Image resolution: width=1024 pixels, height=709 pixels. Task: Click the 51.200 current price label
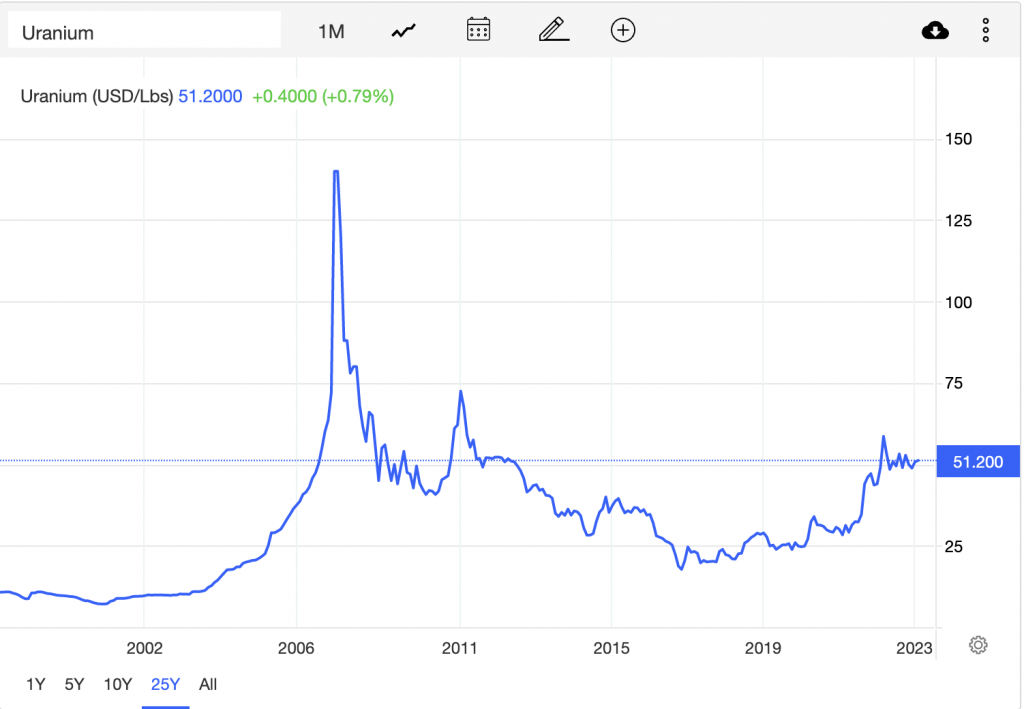pyautogui.click(x=978, y=462)
